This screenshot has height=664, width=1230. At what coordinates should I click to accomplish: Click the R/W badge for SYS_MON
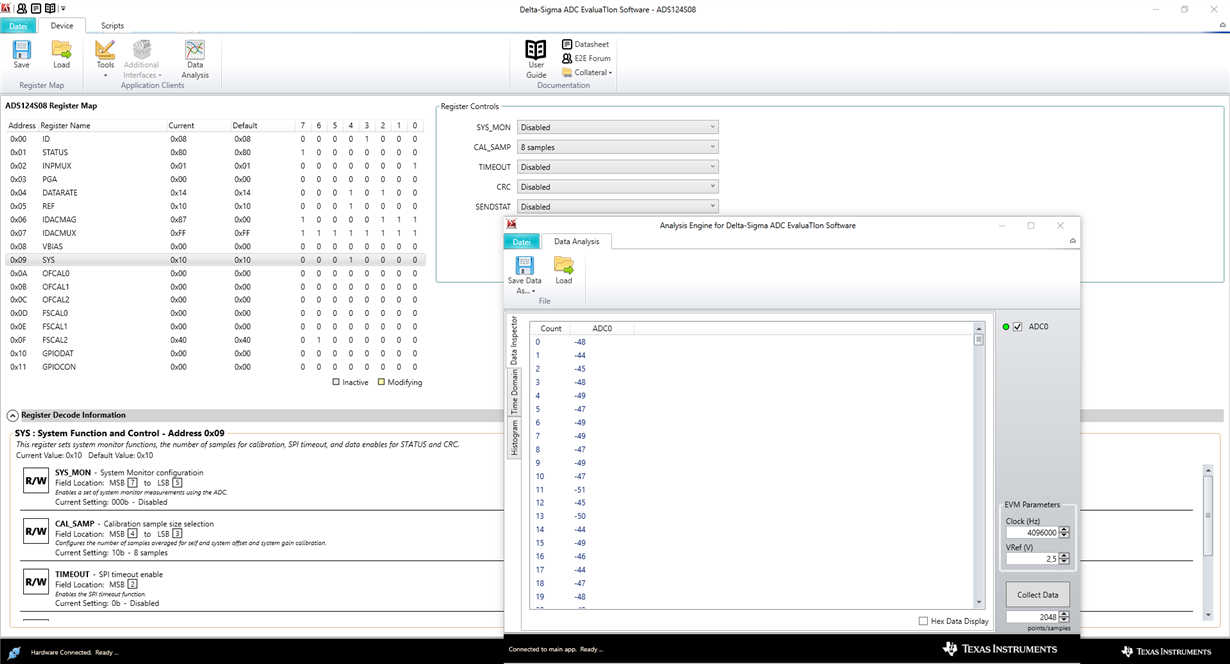pos(35,482)
